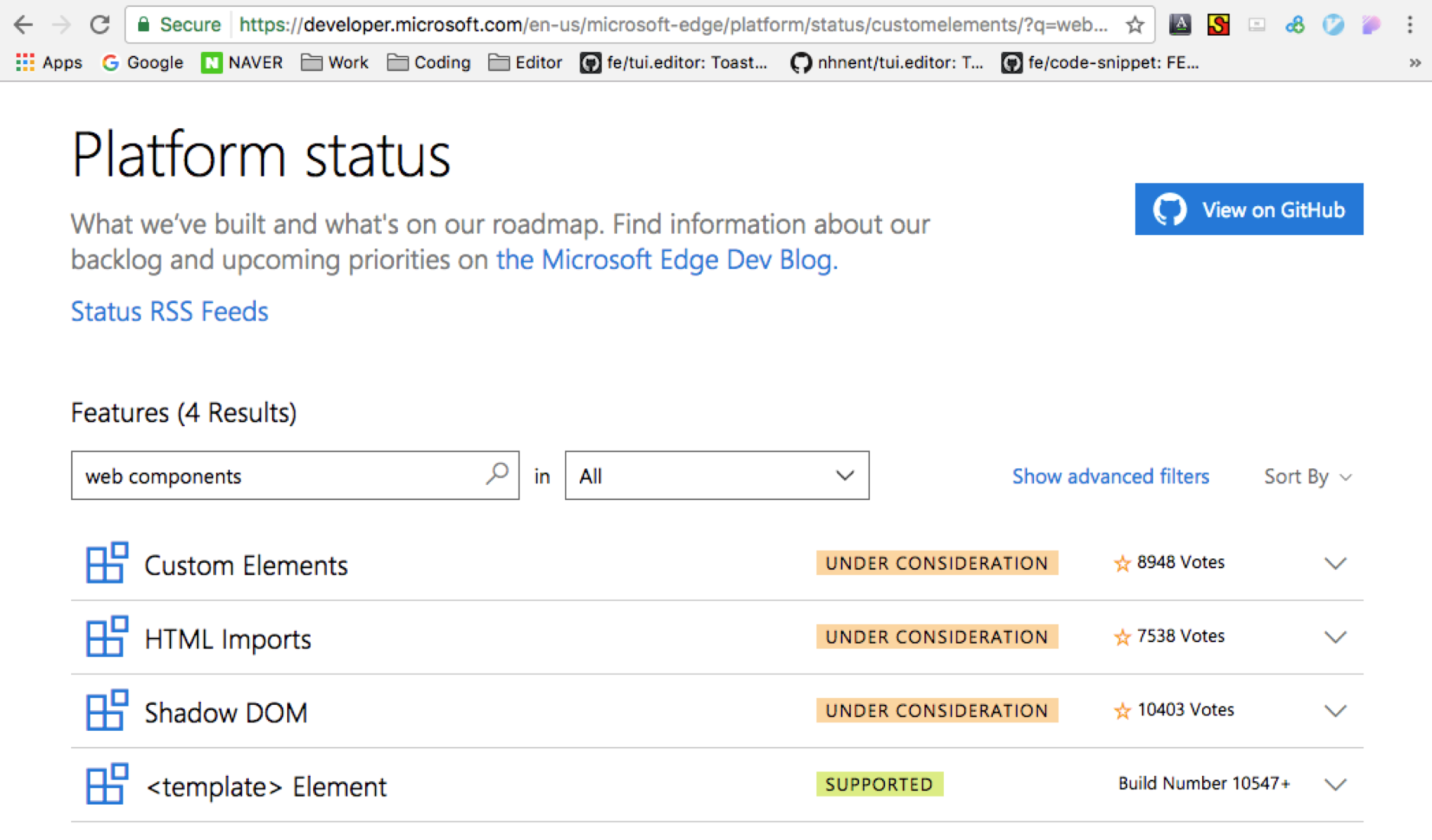Click Show advanced filters
1432x840 pixels.
pos(1110,477)
